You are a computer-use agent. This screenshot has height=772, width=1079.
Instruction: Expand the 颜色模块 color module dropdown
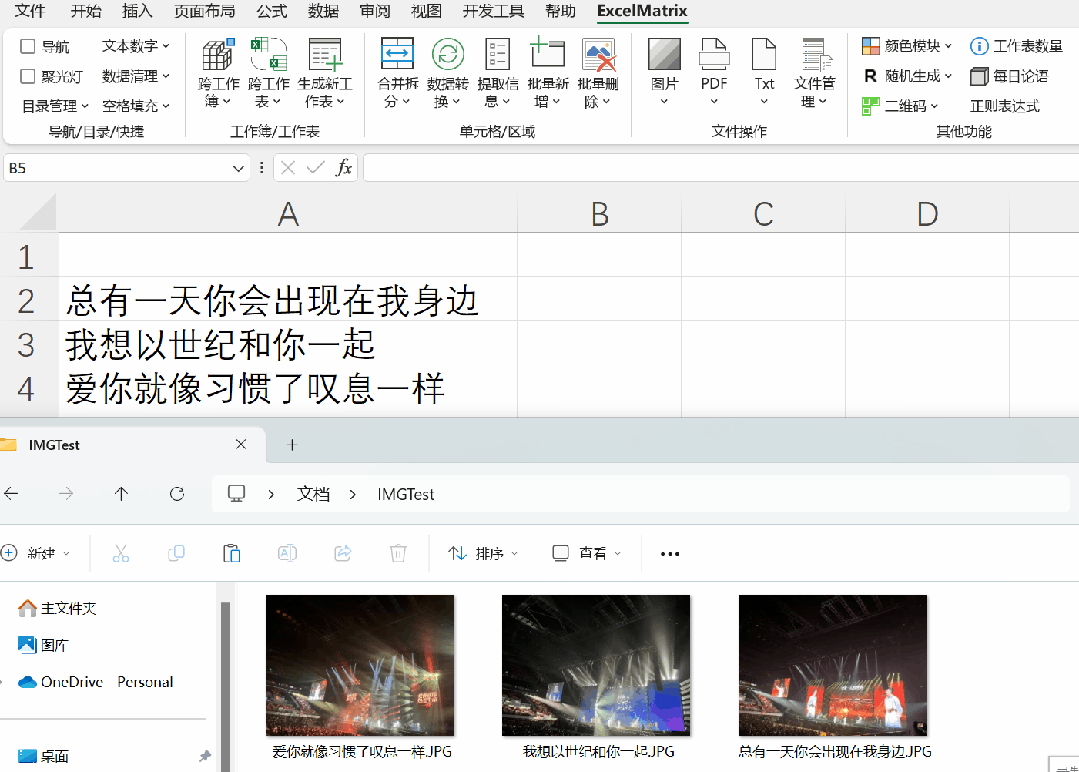click(907, 46)
